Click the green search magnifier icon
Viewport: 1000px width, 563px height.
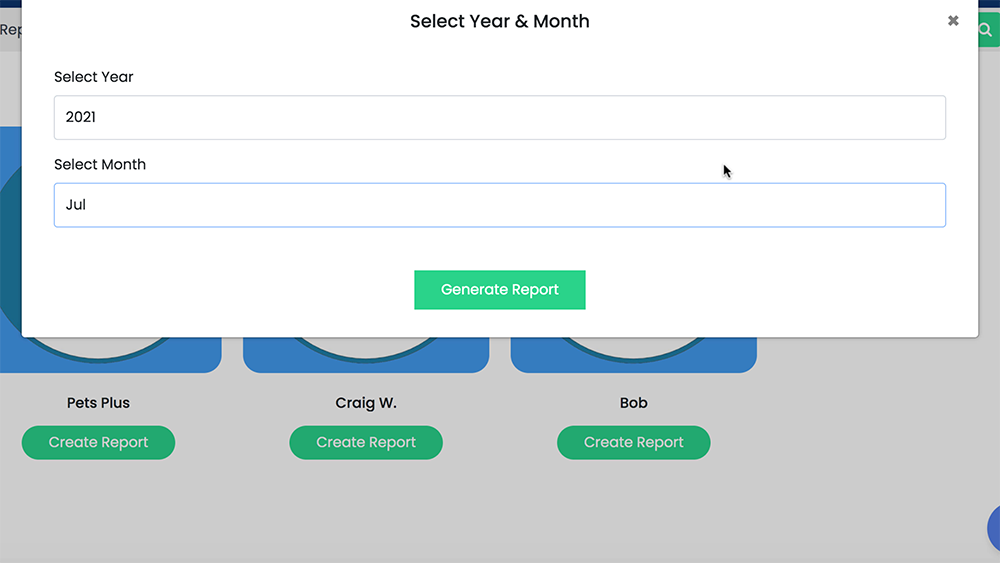pos(988,29)
